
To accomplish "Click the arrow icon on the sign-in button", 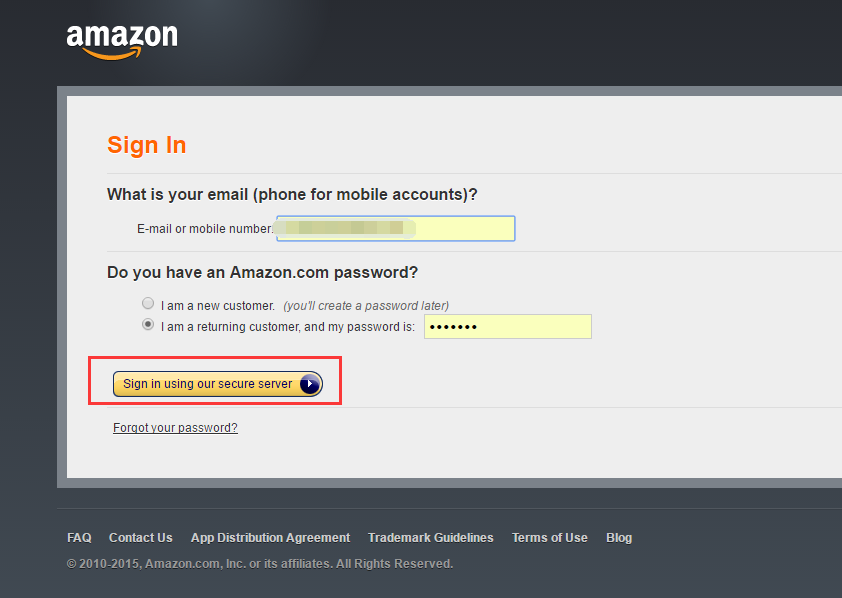I will pos(310,384).
